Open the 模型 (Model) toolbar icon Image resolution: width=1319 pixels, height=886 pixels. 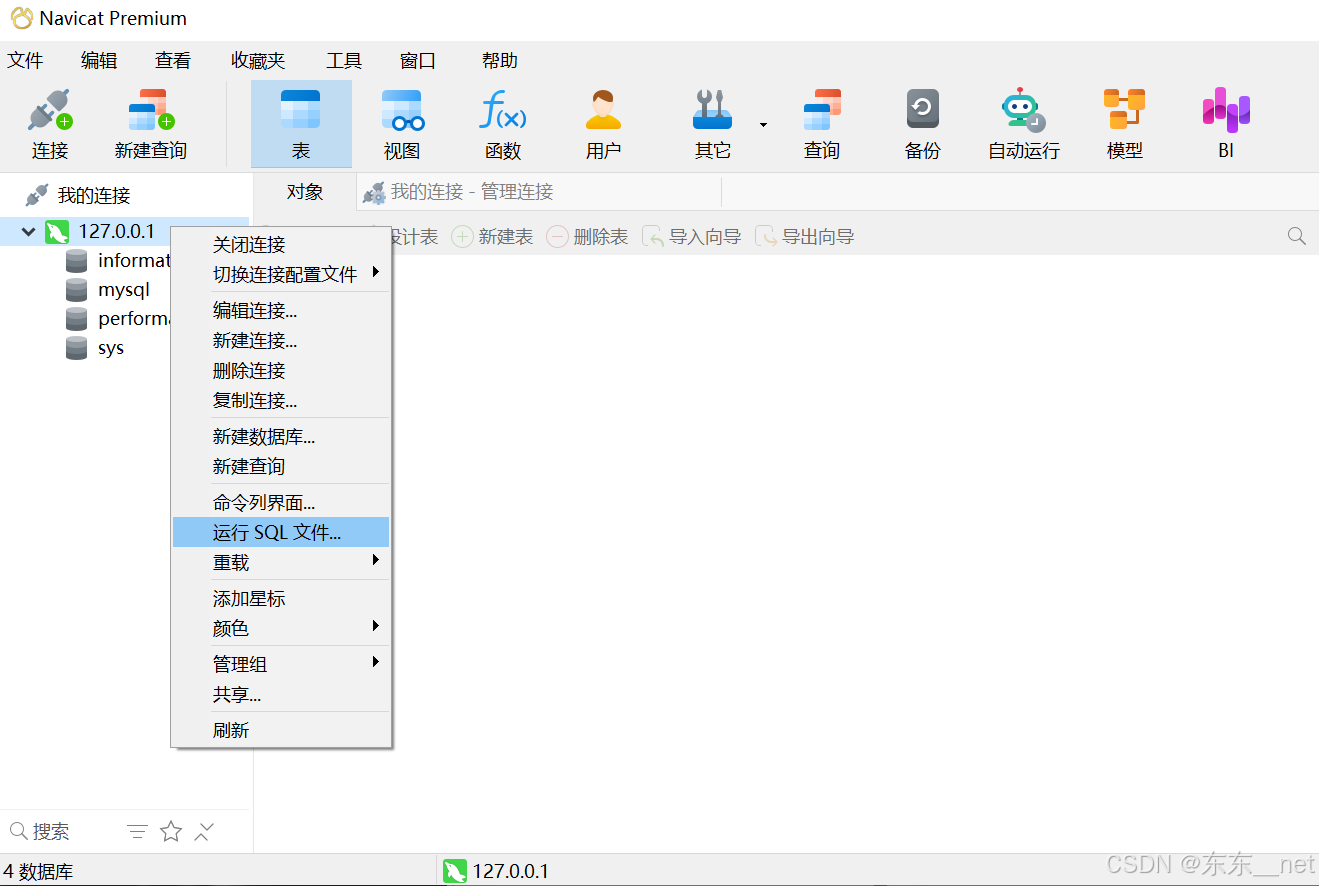point(1124,124)
